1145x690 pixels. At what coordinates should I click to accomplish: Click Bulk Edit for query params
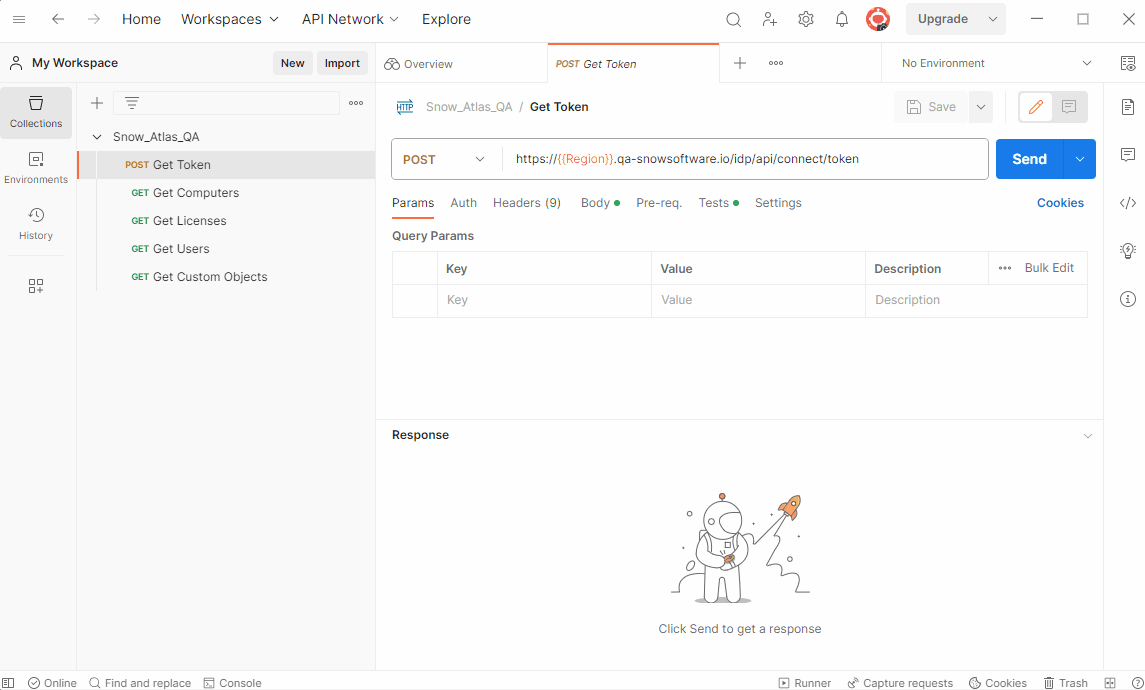click(x=1049, y=268)
